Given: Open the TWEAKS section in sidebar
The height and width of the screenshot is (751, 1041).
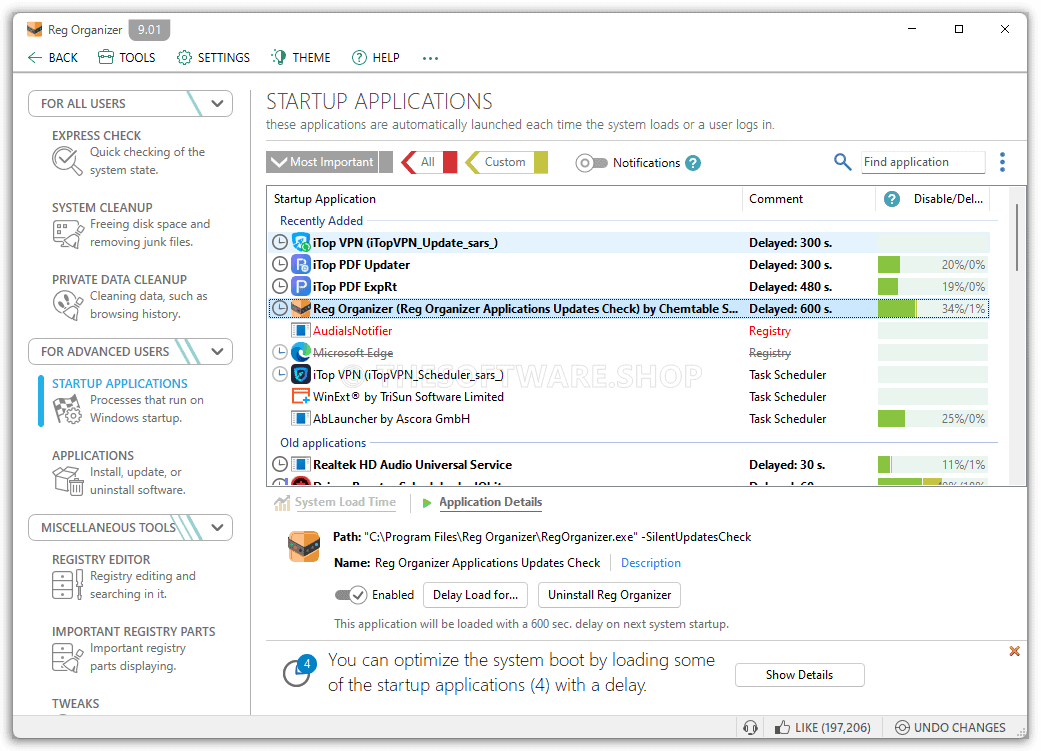Looking at the screenshot, I should tap(76, 703).
